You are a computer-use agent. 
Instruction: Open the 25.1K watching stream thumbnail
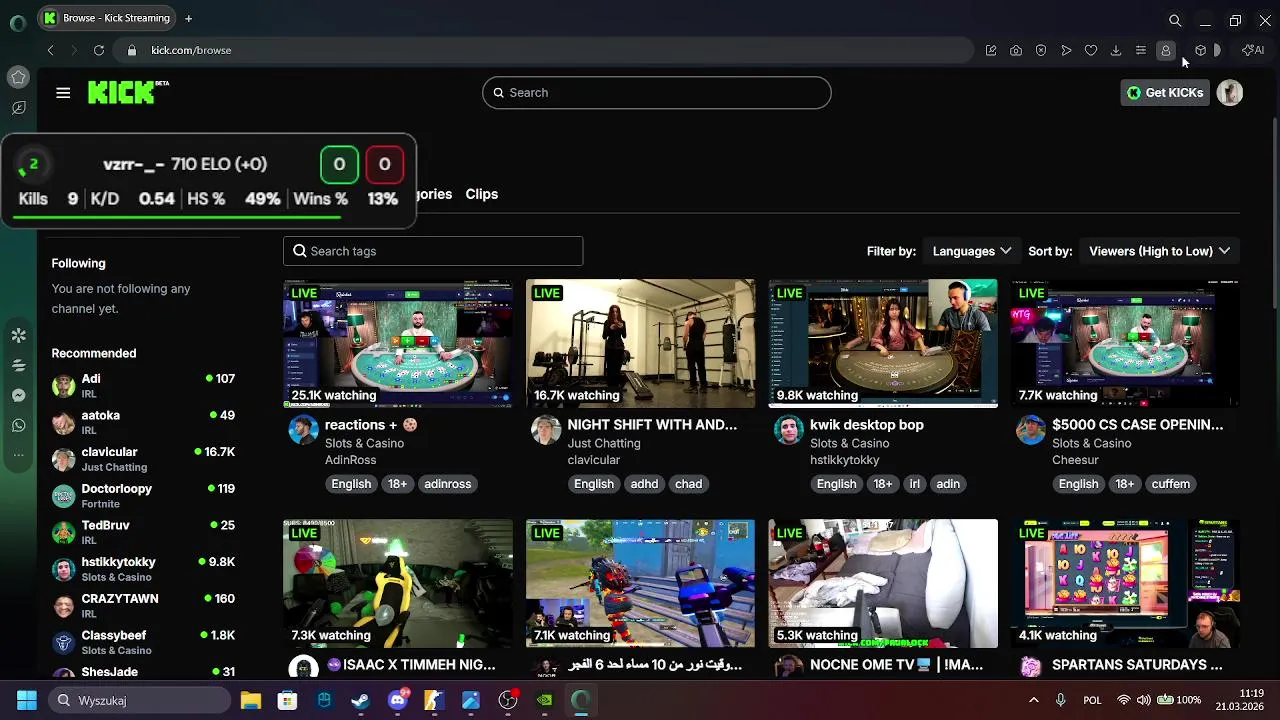pyautogui.click(x=398, y=343)
